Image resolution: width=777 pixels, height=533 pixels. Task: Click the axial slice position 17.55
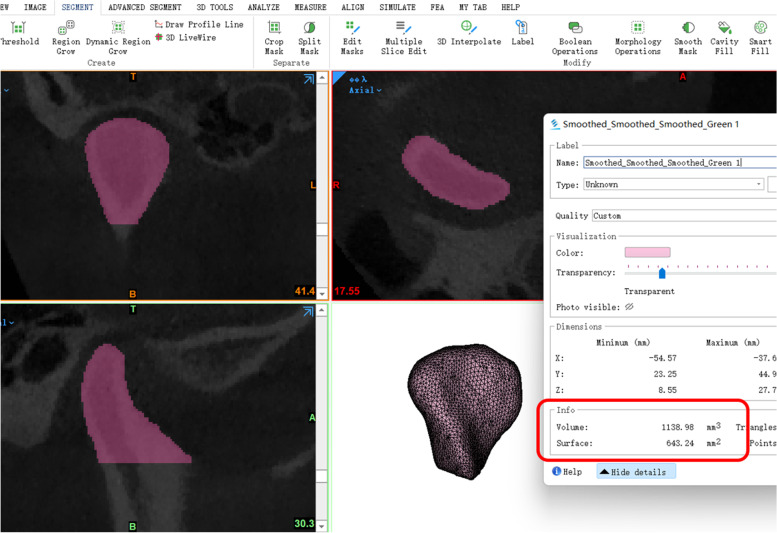pos(347,291)
